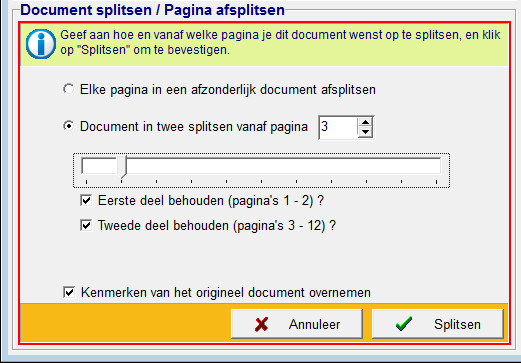The height and width of the screenshot is (363, 521).
Task: Select 'Elke pagina in een afzonderlijk document' radio button
Action: (x=69, y=89)
